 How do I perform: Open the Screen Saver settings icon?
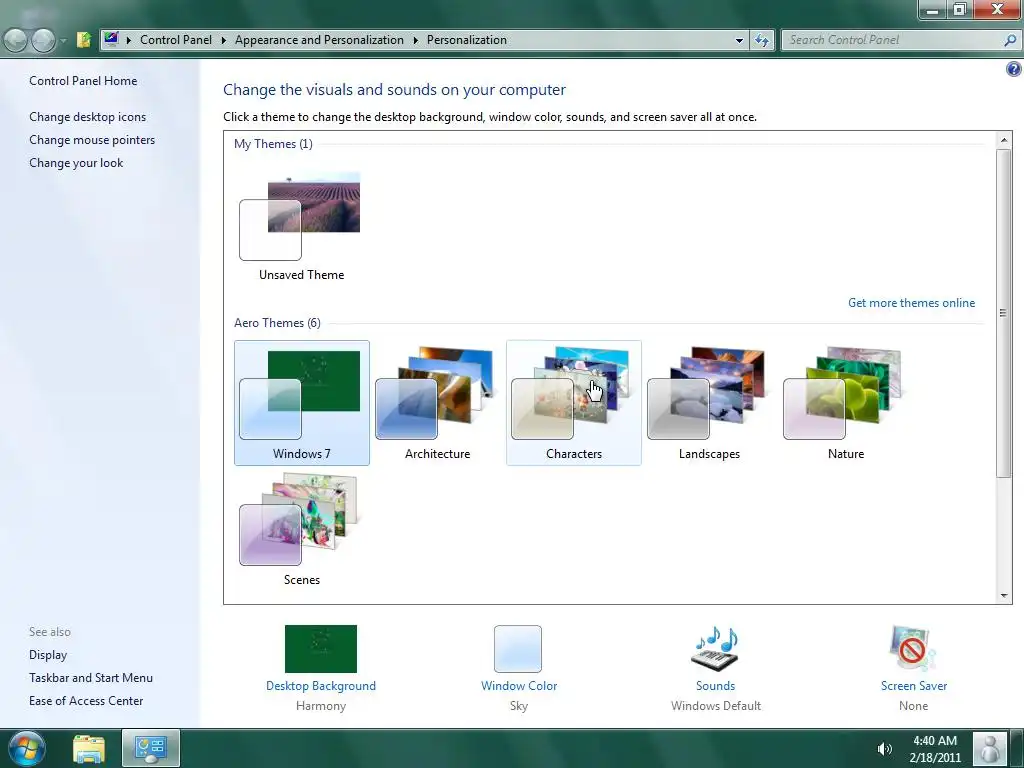[913, 648]
